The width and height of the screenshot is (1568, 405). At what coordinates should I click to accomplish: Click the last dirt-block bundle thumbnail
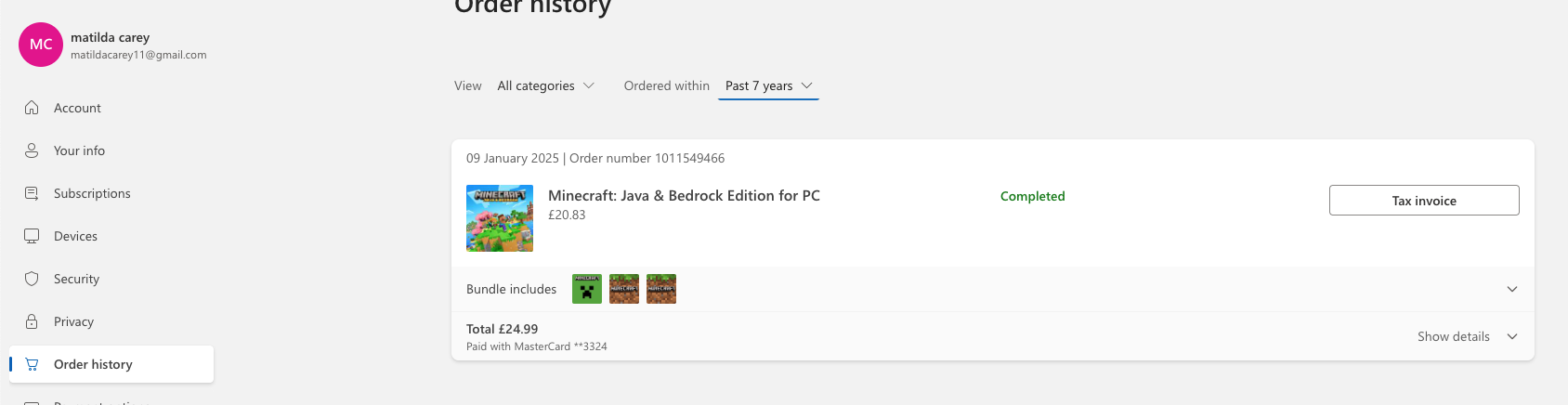(x=661, y=289)
